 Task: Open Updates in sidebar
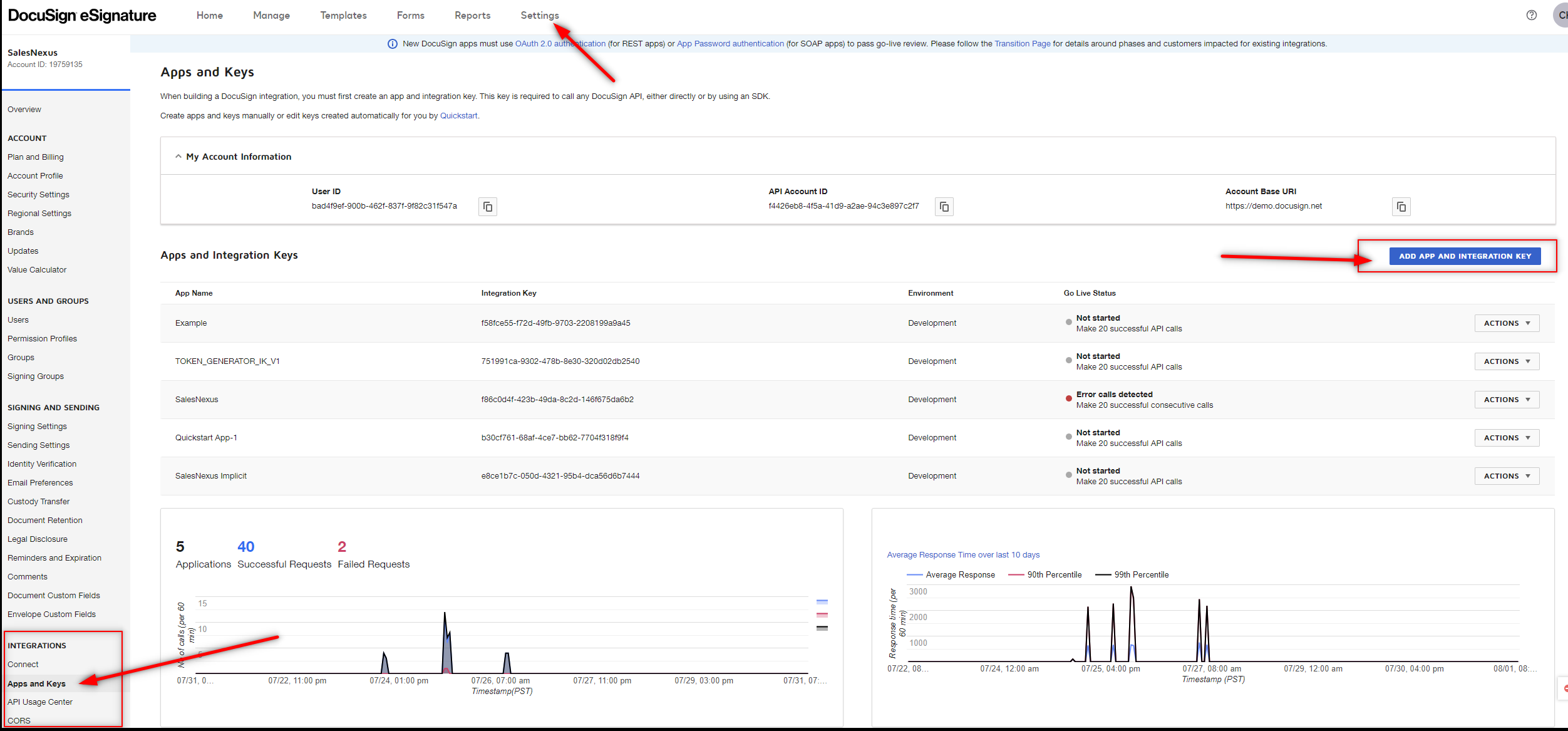pos(23,251)
